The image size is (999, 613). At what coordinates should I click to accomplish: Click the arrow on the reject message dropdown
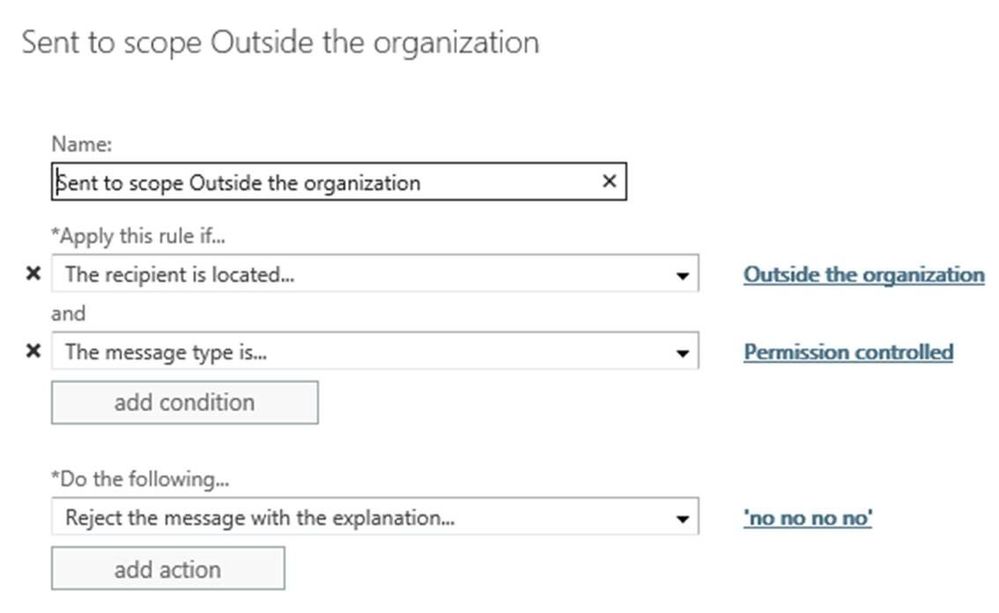pos(682,519)
